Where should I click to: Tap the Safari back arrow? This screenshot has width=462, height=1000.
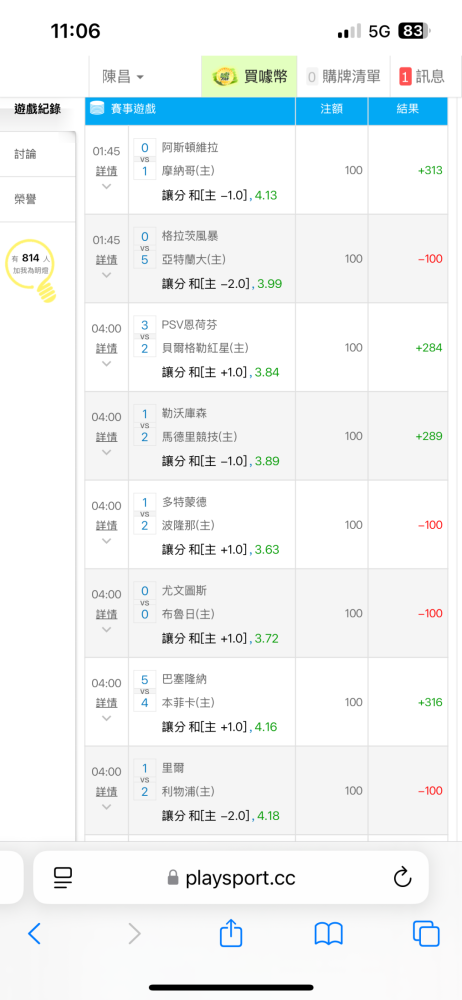click(x=34, y=934)
